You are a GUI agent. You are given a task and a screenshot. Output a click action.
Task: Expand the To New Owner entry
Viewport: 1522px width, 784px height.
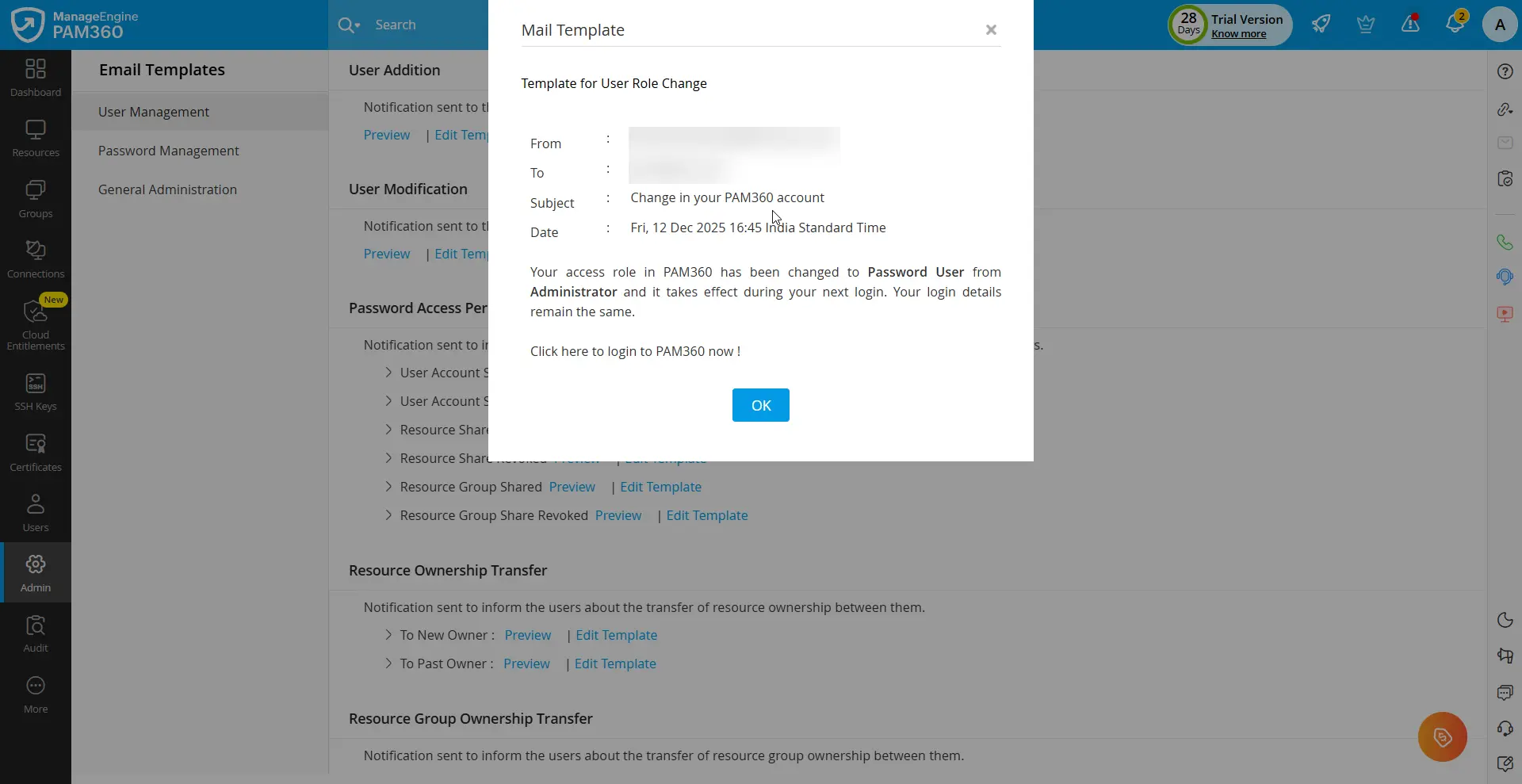pyautogui.click(x=388, y=635)
